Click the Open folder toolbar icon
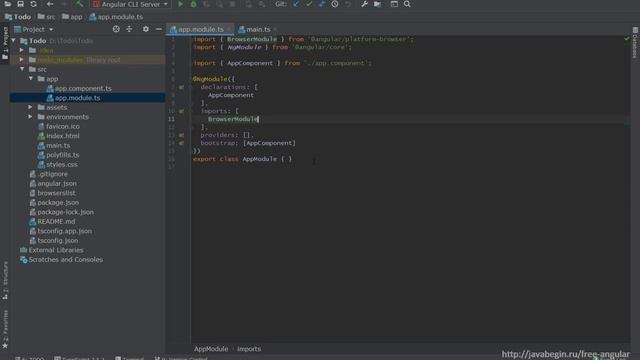 point(8,4)
